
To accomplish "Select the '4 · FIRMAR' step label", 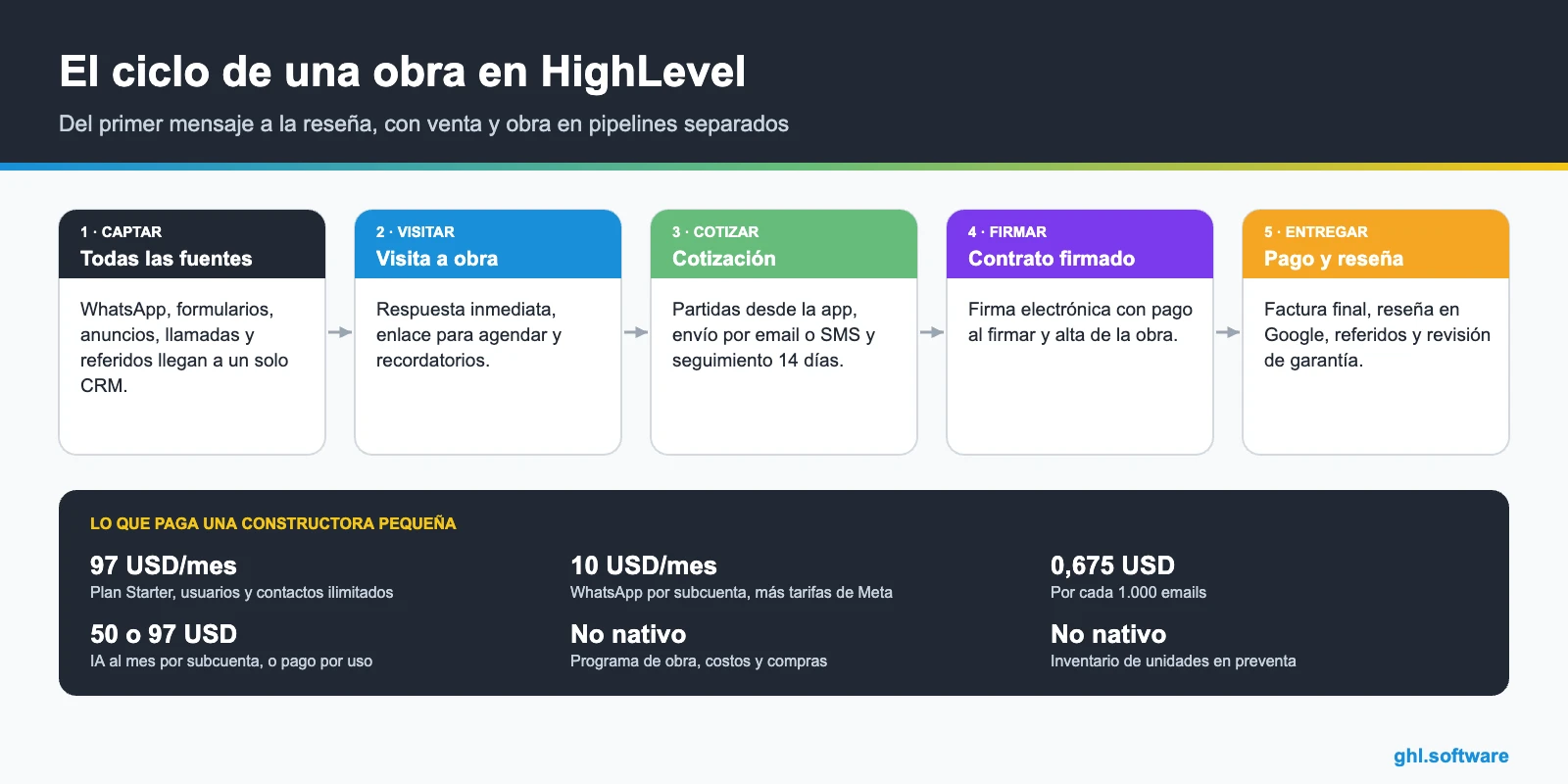I will (x=1006, y=232).
